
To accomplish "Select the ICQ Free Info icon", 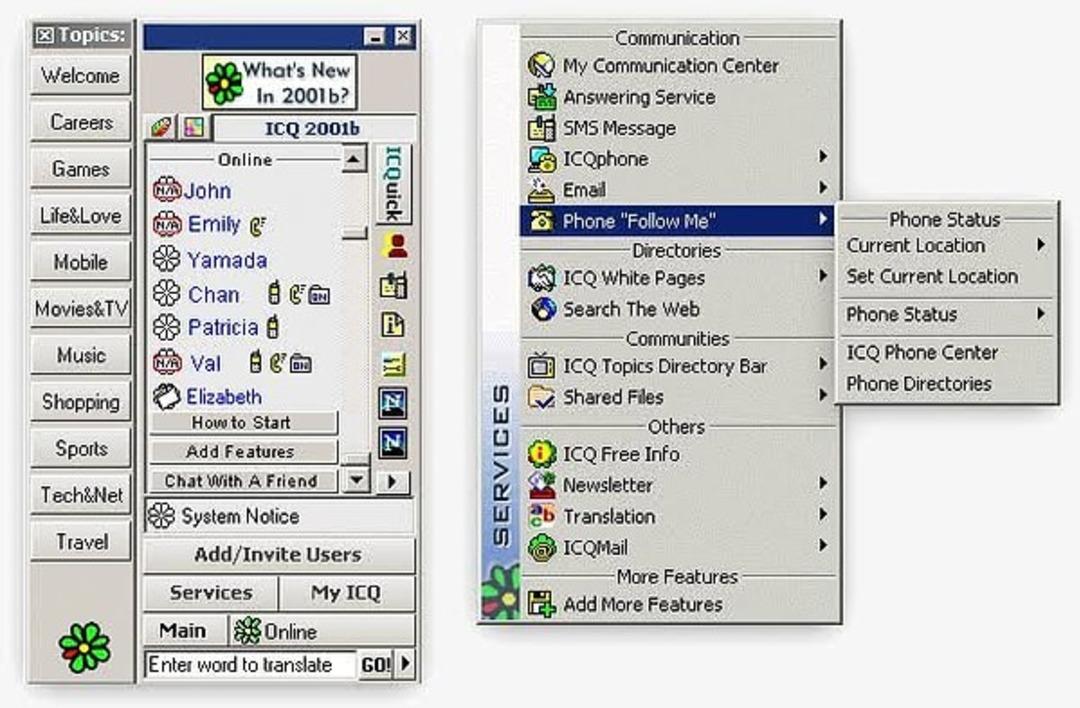I will [541, 454].
